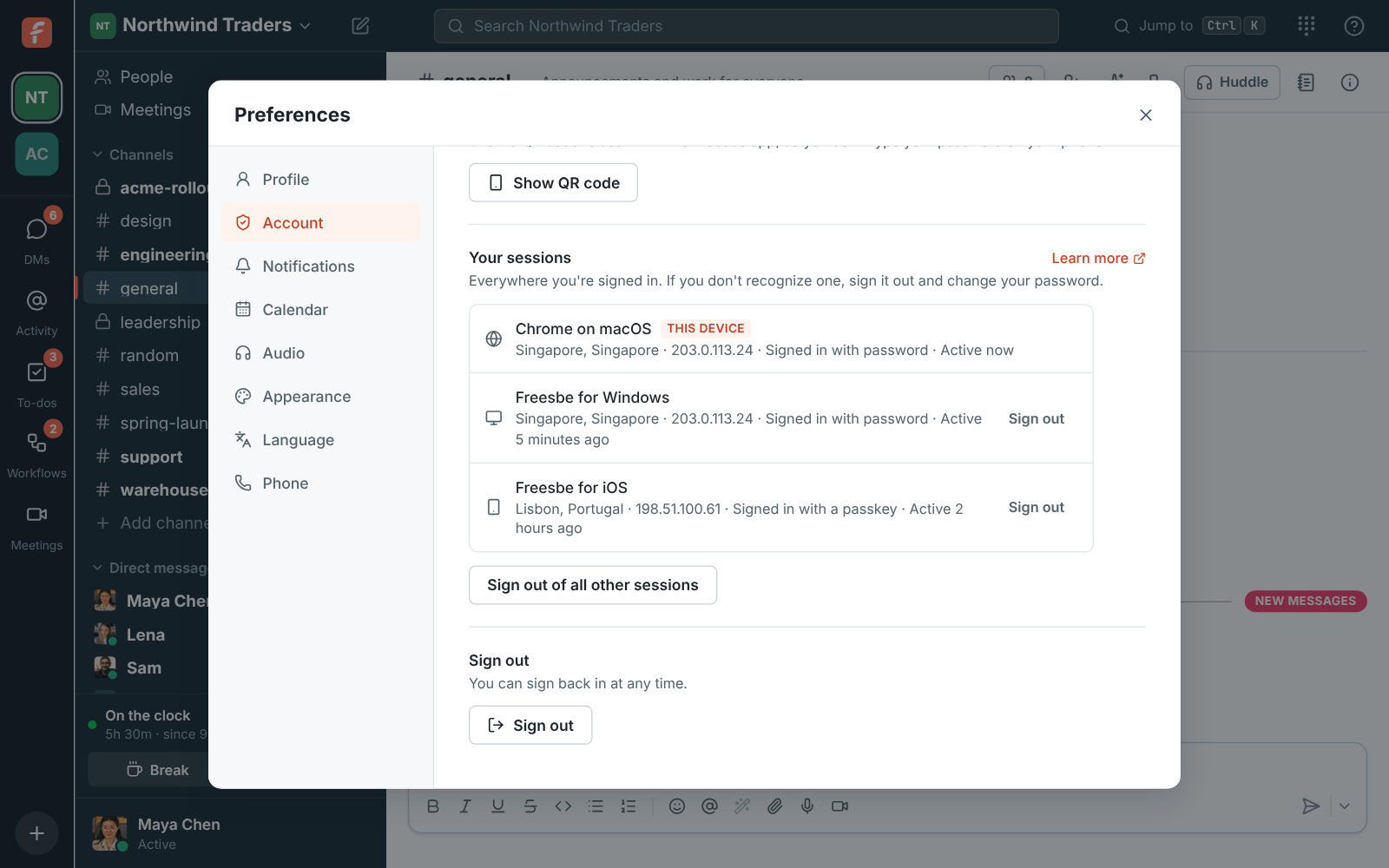Click the attach file paperclip icon
Image resolution: width=1389 pixels, height=868 pixels.
tap(774, 806)
